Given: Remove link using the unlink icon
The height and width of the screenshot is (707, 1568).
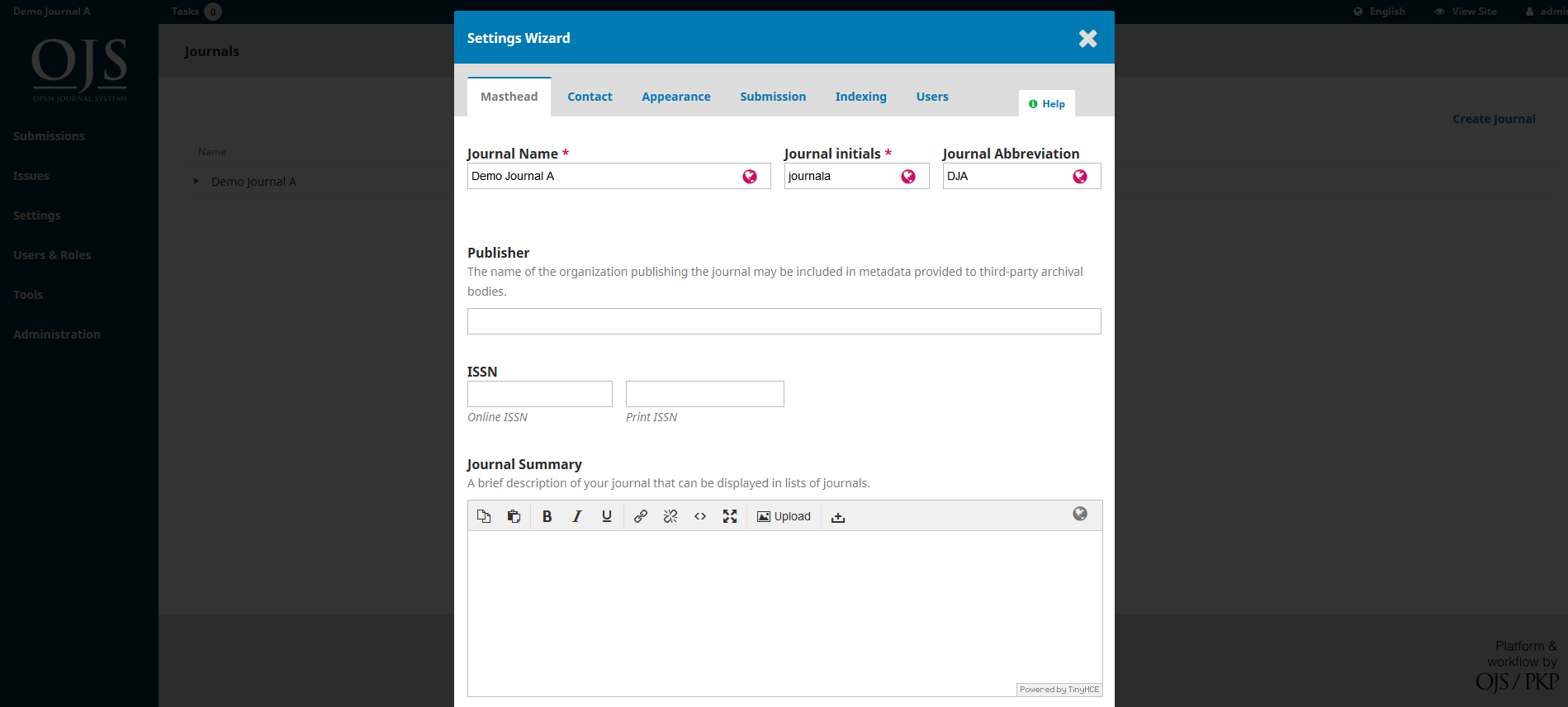Looking at the screenshot, I should click(670, 516).
